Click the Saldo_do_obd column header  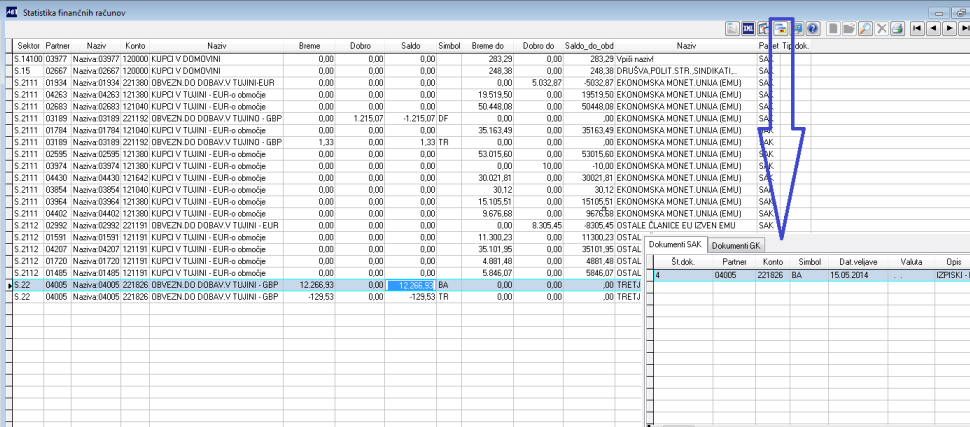588,46
